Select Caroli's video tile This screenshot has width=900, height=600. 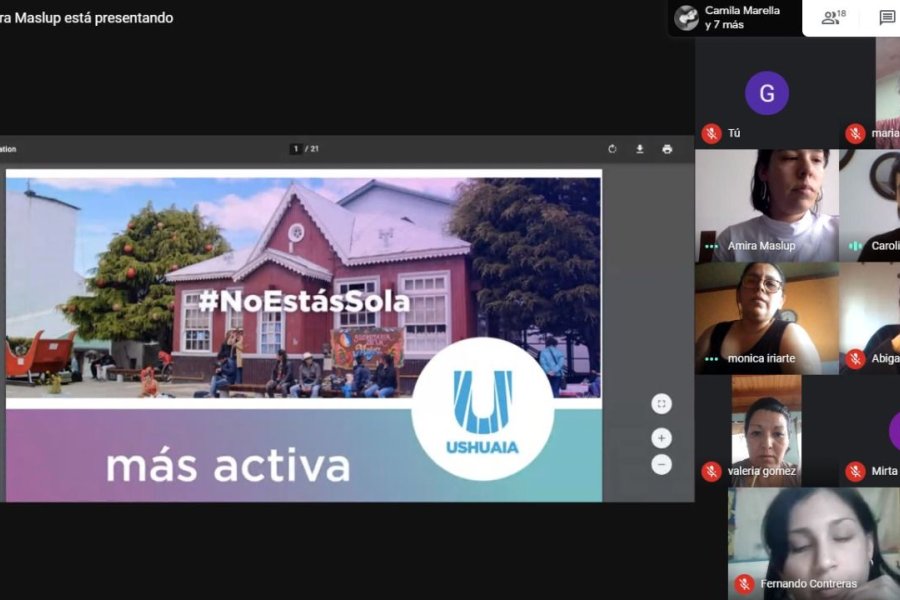click(870, 206)
